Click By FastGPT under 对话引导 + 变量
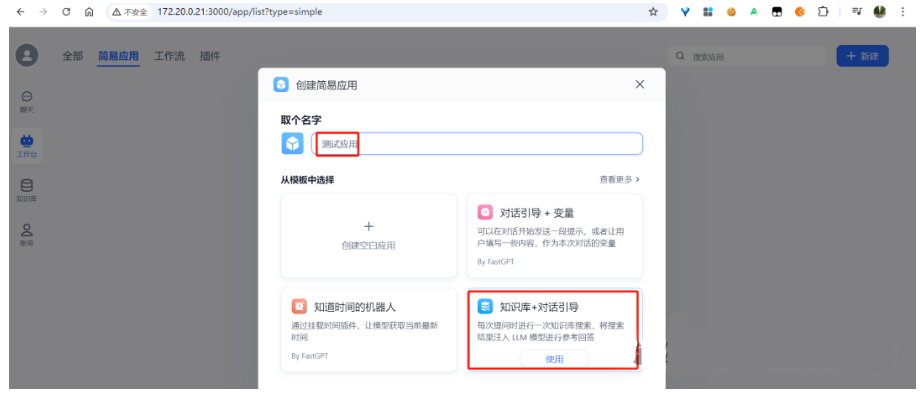Screen dimensions: 924x397 pos(496,262)
